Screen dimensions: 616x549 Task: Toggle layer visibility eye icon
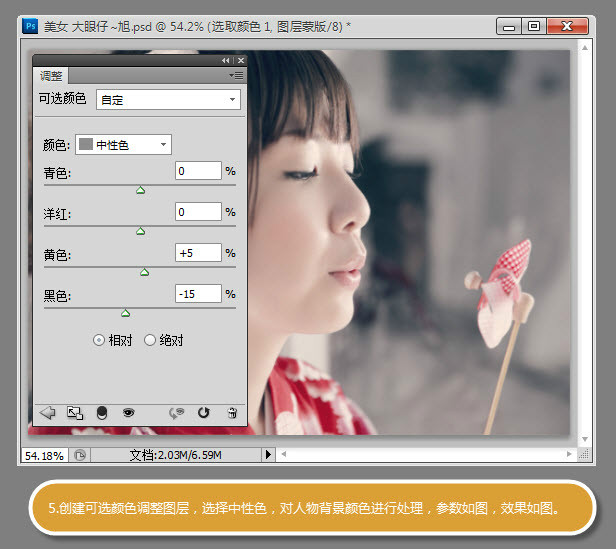(128, 413)
